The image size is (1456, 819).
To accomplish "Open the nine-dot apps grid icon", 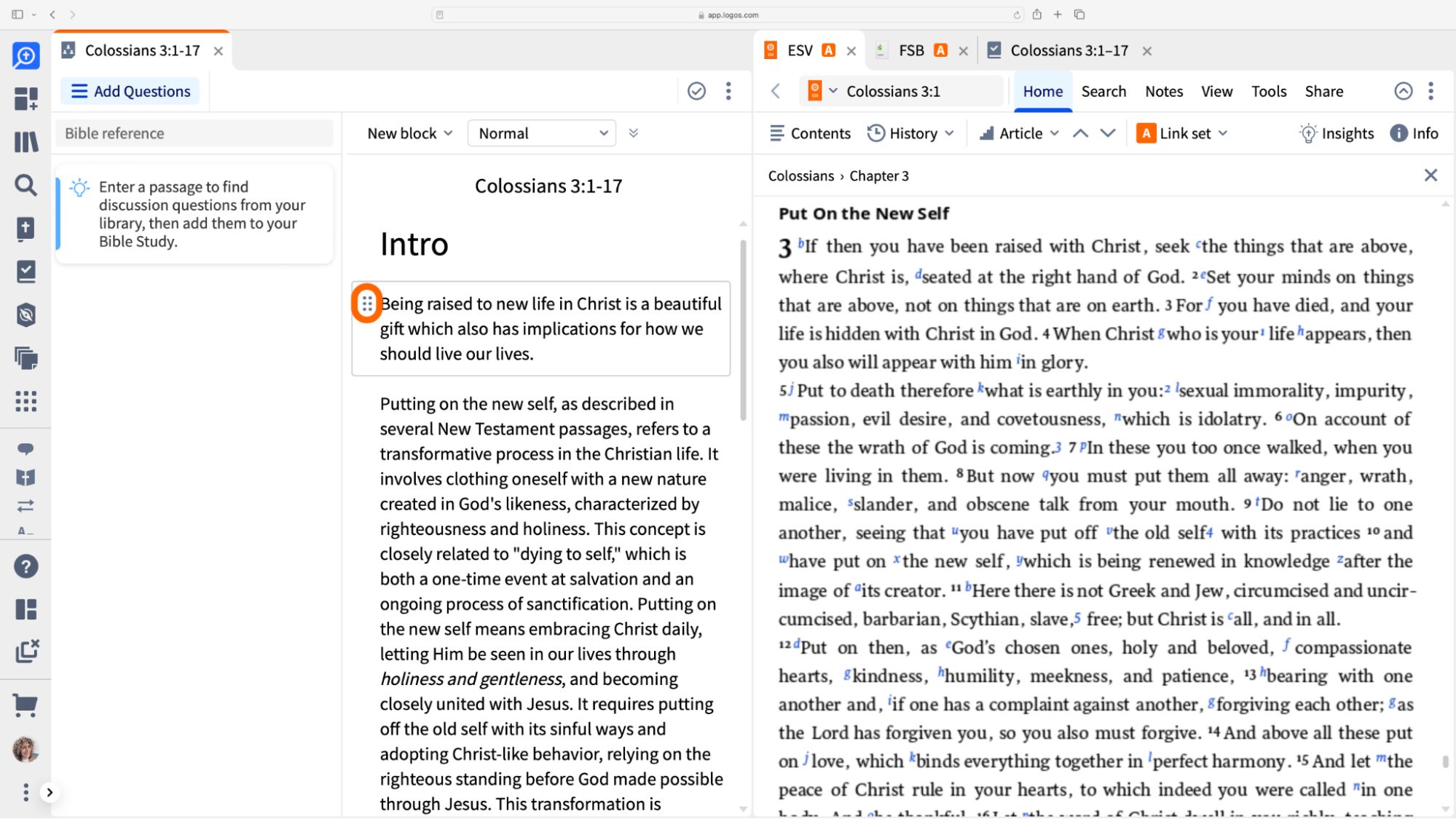I will (x=25, y=401).
